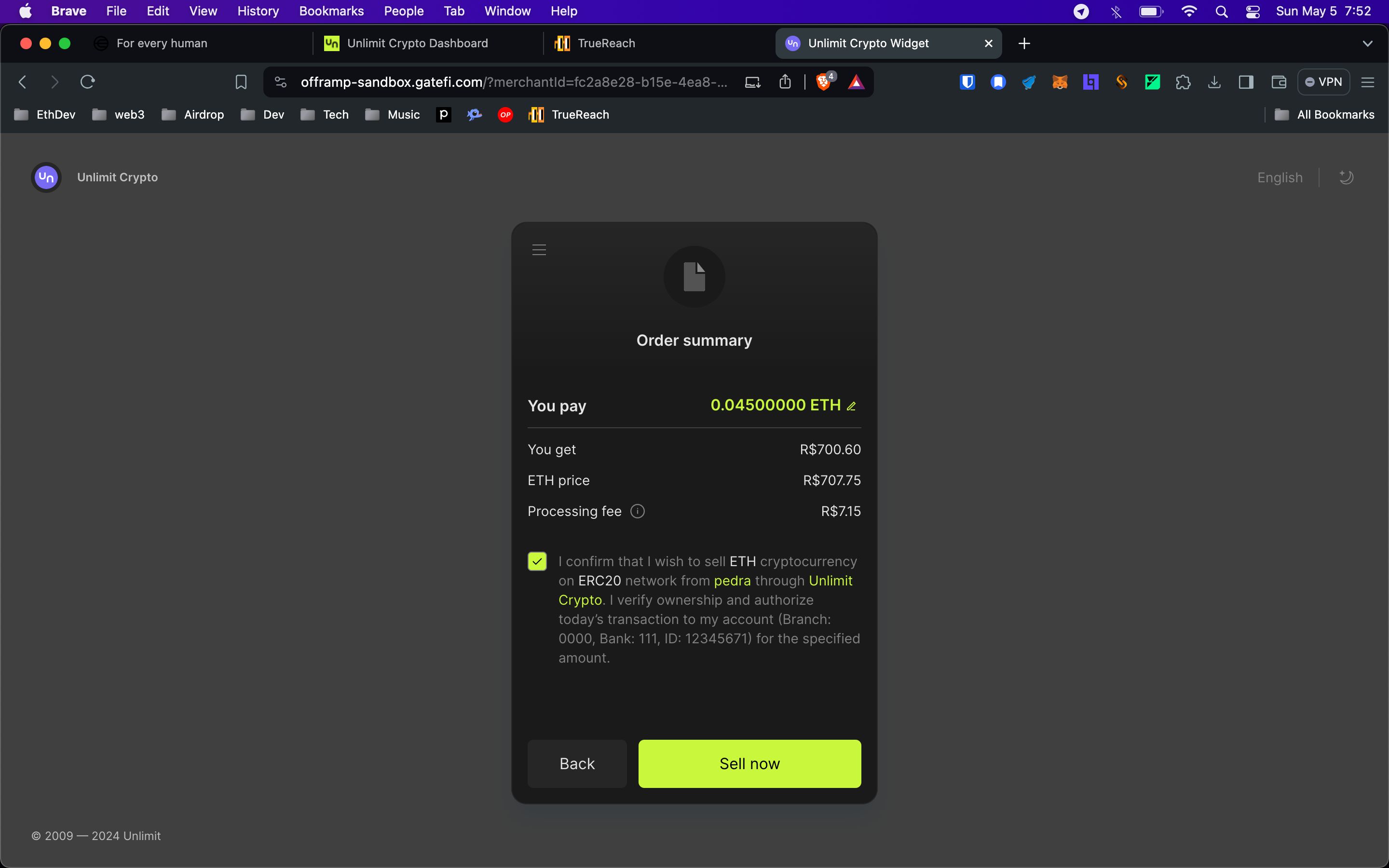1389x868 pixels.
Task: Open the Bookmarks menu
Action: 331,11
